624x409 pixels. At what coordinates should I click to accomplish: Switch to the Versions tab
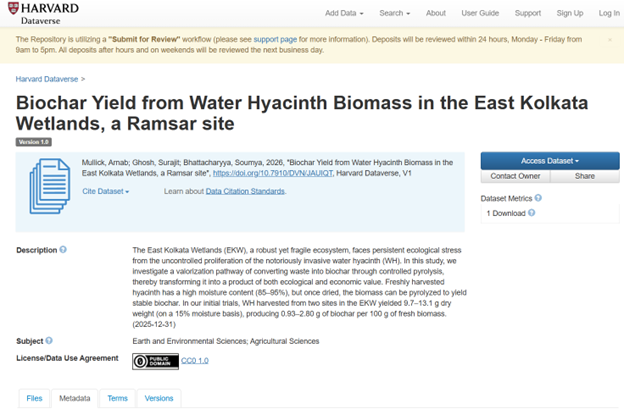[x=159, y=398]
